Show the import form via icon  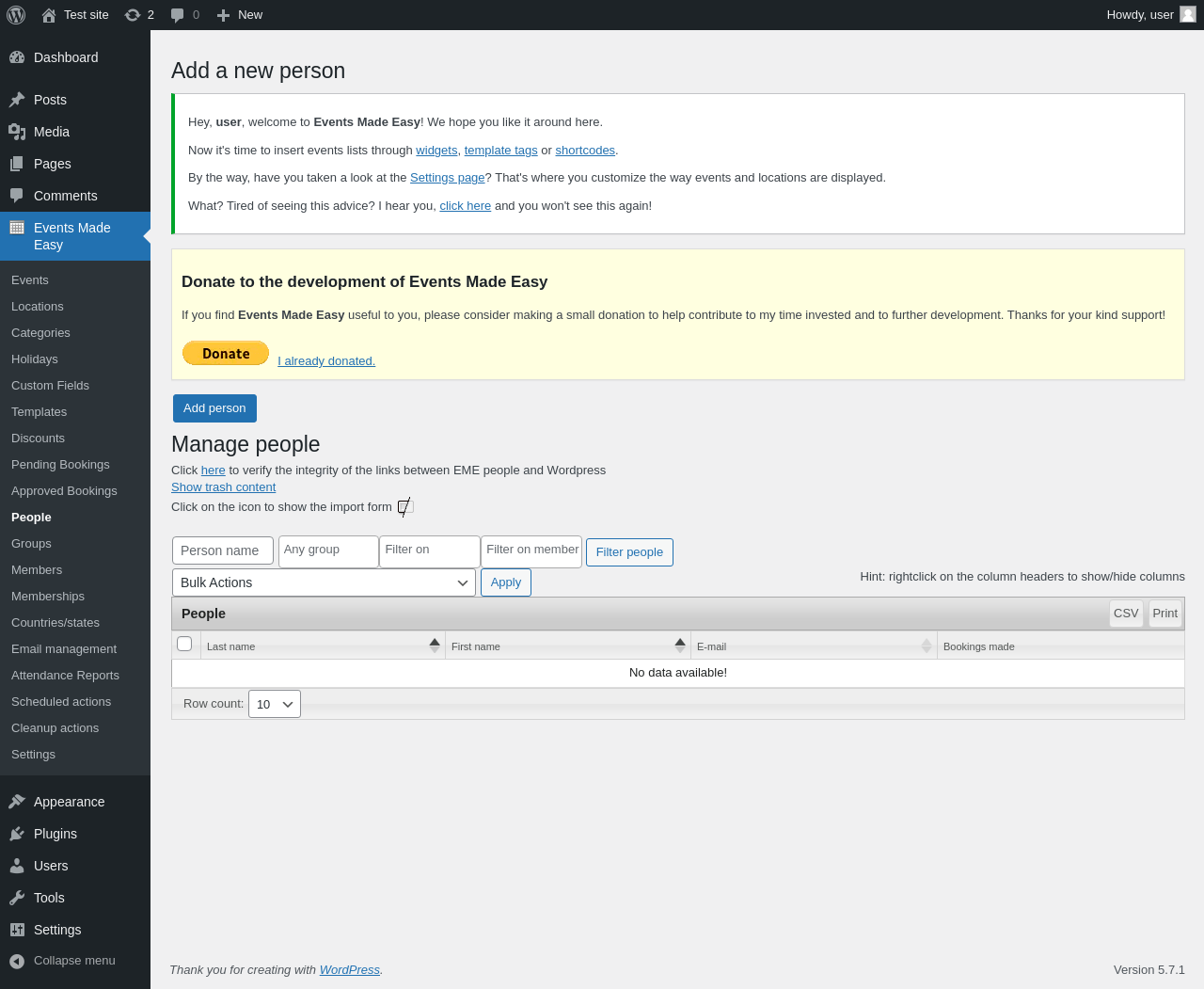(405, 507)
